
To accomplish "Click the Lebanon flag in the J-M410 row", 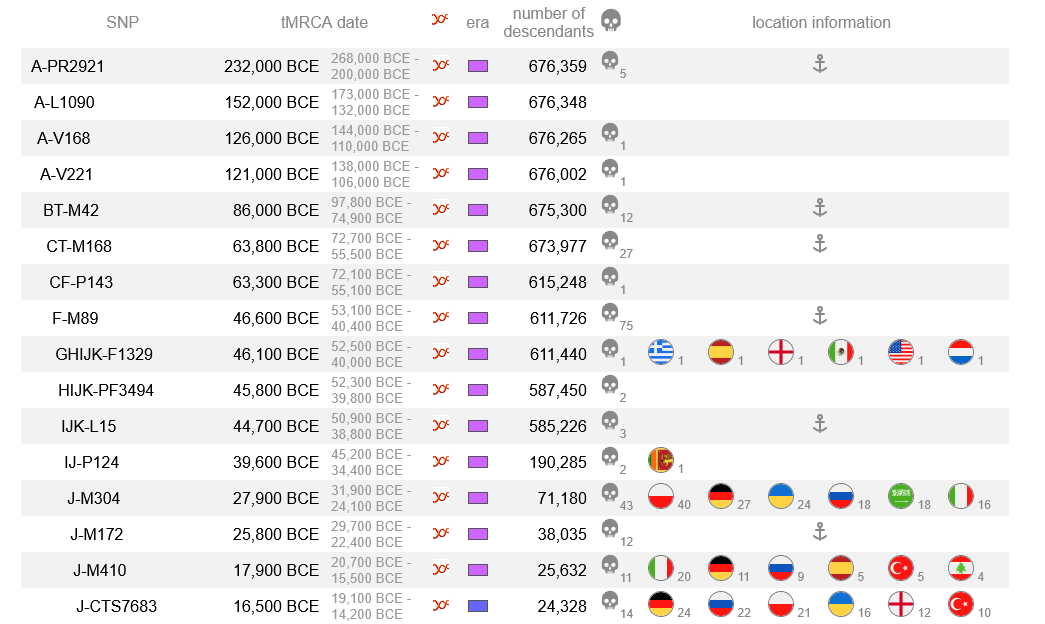I will coord(961,569).
